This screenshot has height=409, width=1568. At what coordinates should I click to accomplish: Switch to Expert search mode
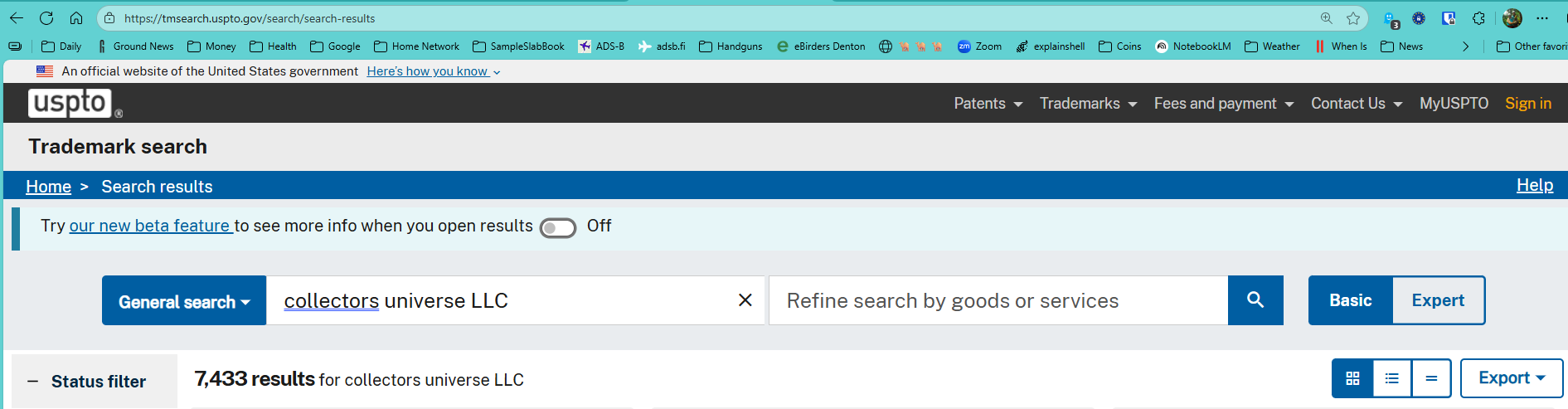[1439, 300]
